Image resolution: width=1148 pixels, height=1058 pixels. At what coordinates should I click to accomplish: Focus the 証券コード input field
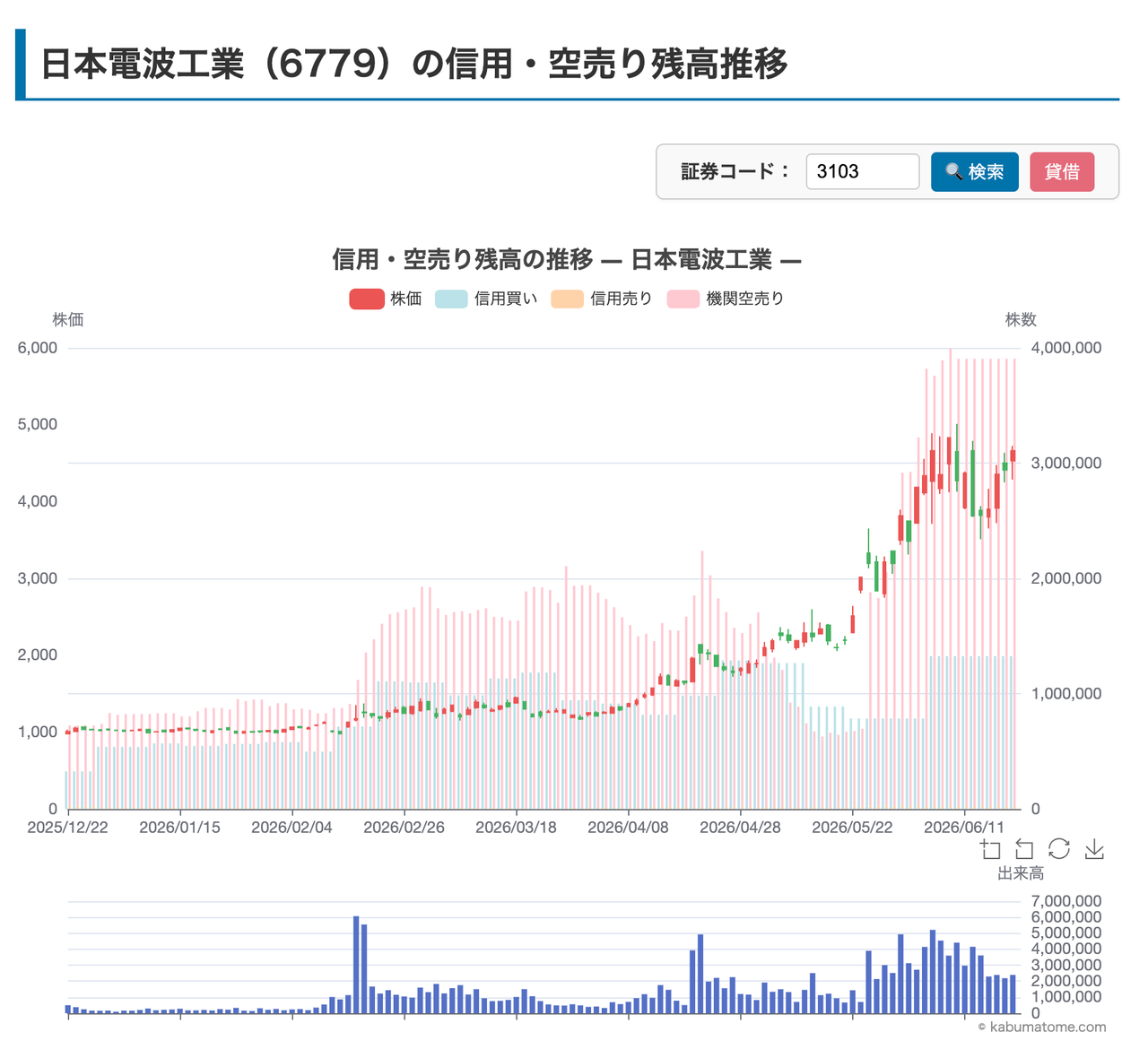click(x=863, y=171)
